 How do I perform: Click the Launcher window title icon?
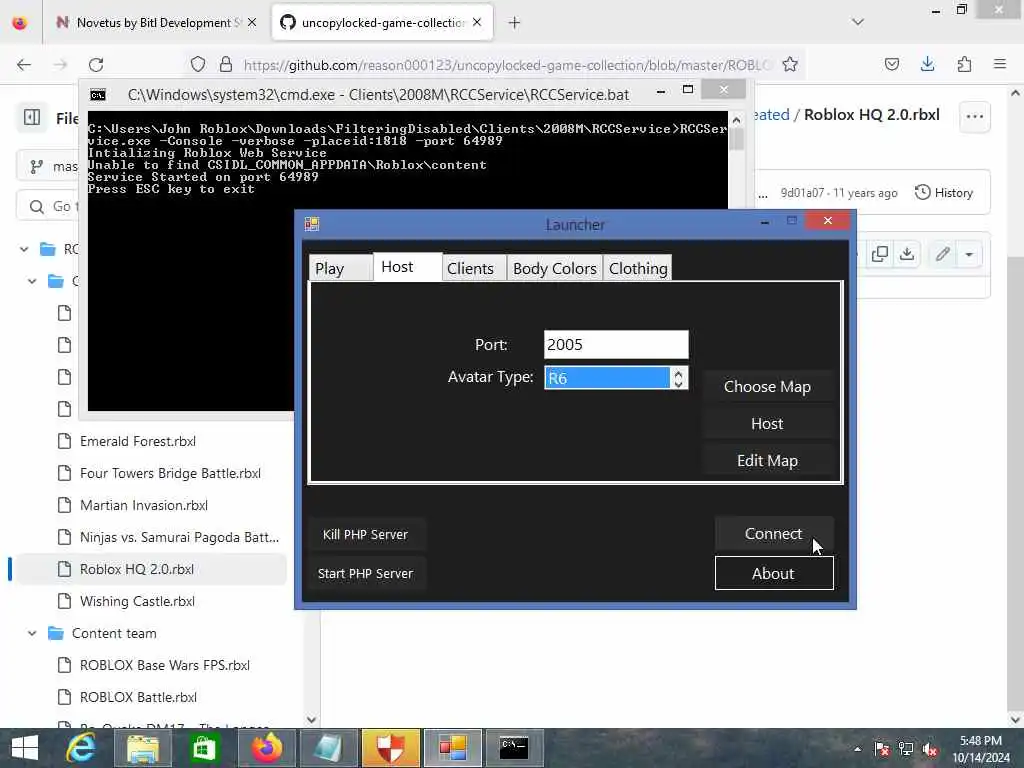click(x=312, y=224)
